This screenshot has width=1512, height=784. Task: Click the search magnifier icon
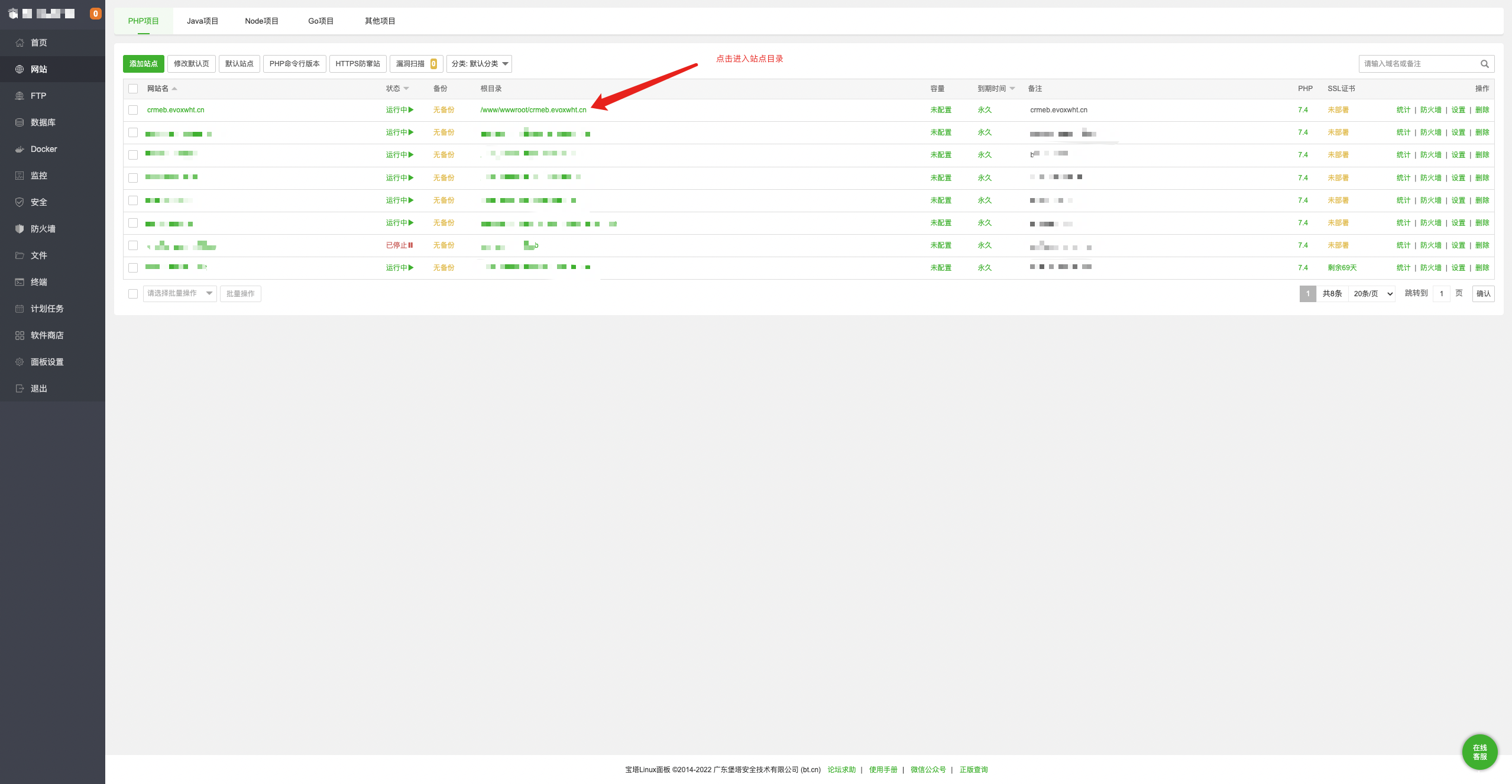coord(1484,64)
